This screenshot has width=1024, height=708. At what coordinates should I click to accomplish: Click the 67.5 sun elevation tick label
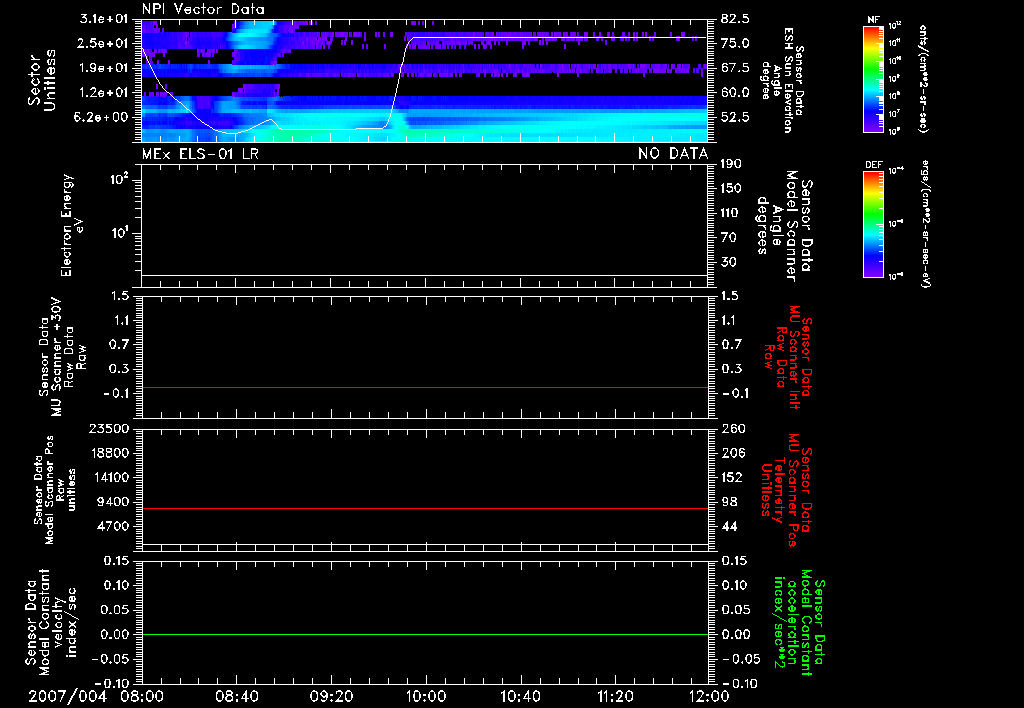(x=735, y=68)
